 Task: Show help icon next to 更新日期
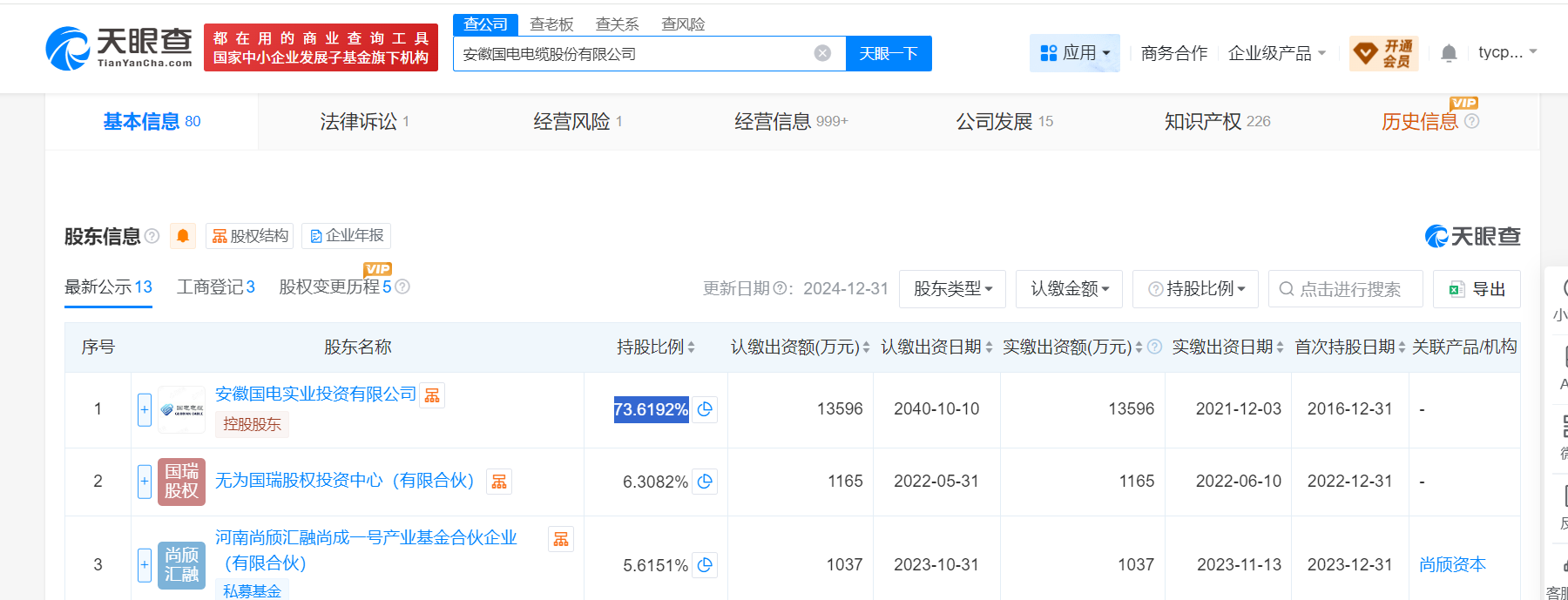(781, 288)
